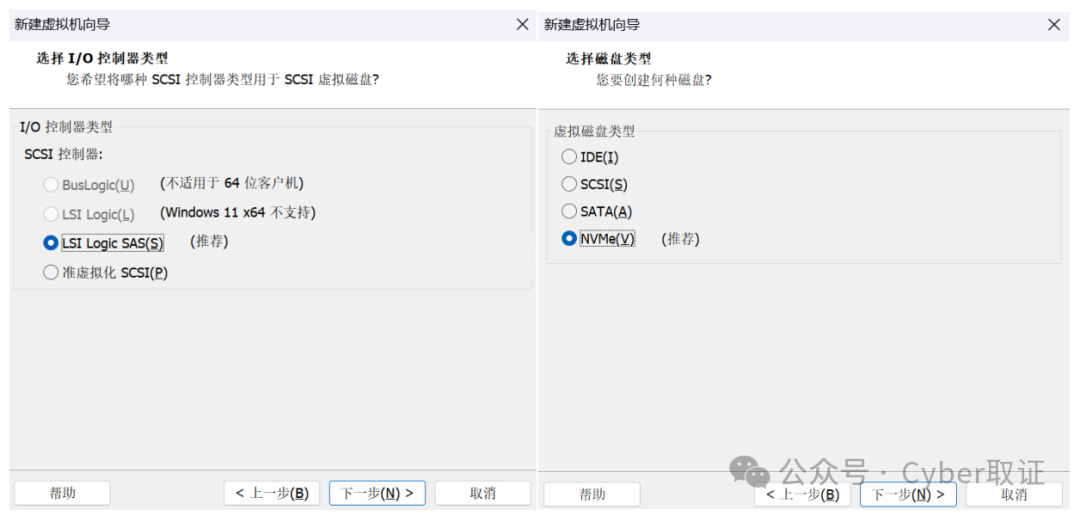This screenshot has width=1080, height=516.
Task: Close the I/O controller type wizard window
Action: click(x=522, y=24)
